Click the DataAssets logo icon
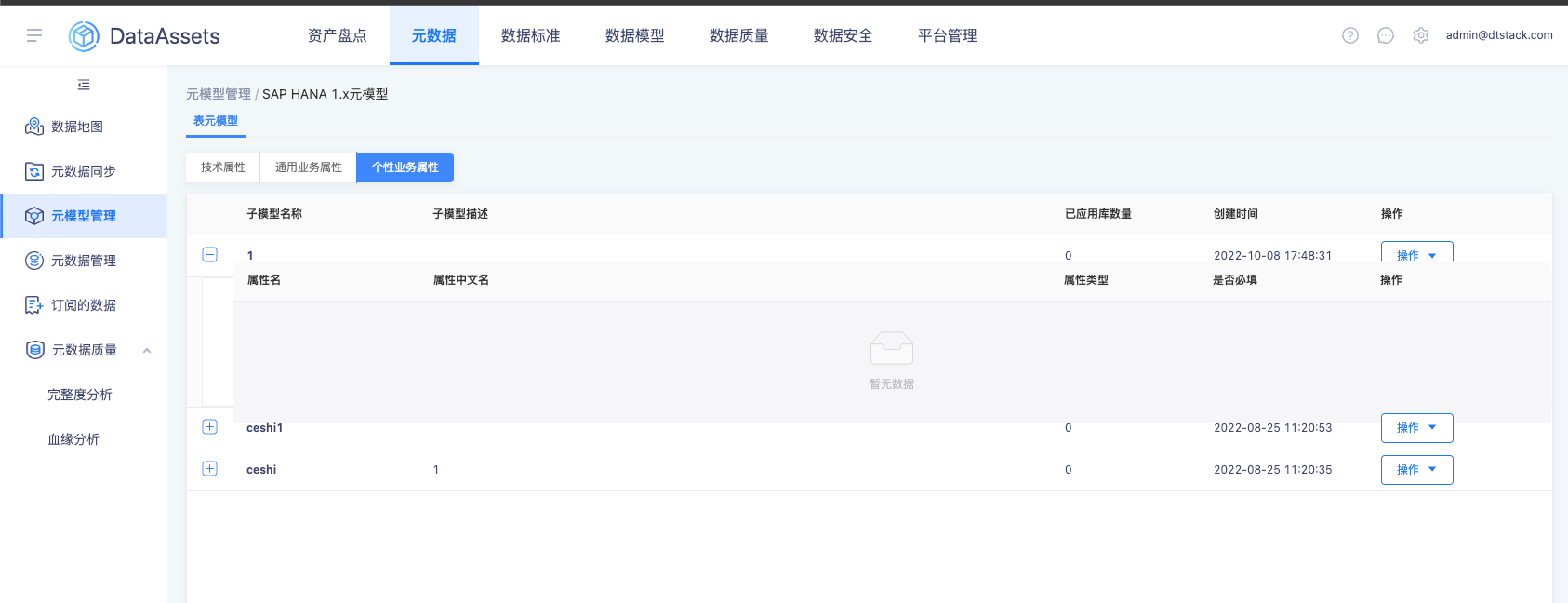The image size is (1568, 603). pos(84,36)
